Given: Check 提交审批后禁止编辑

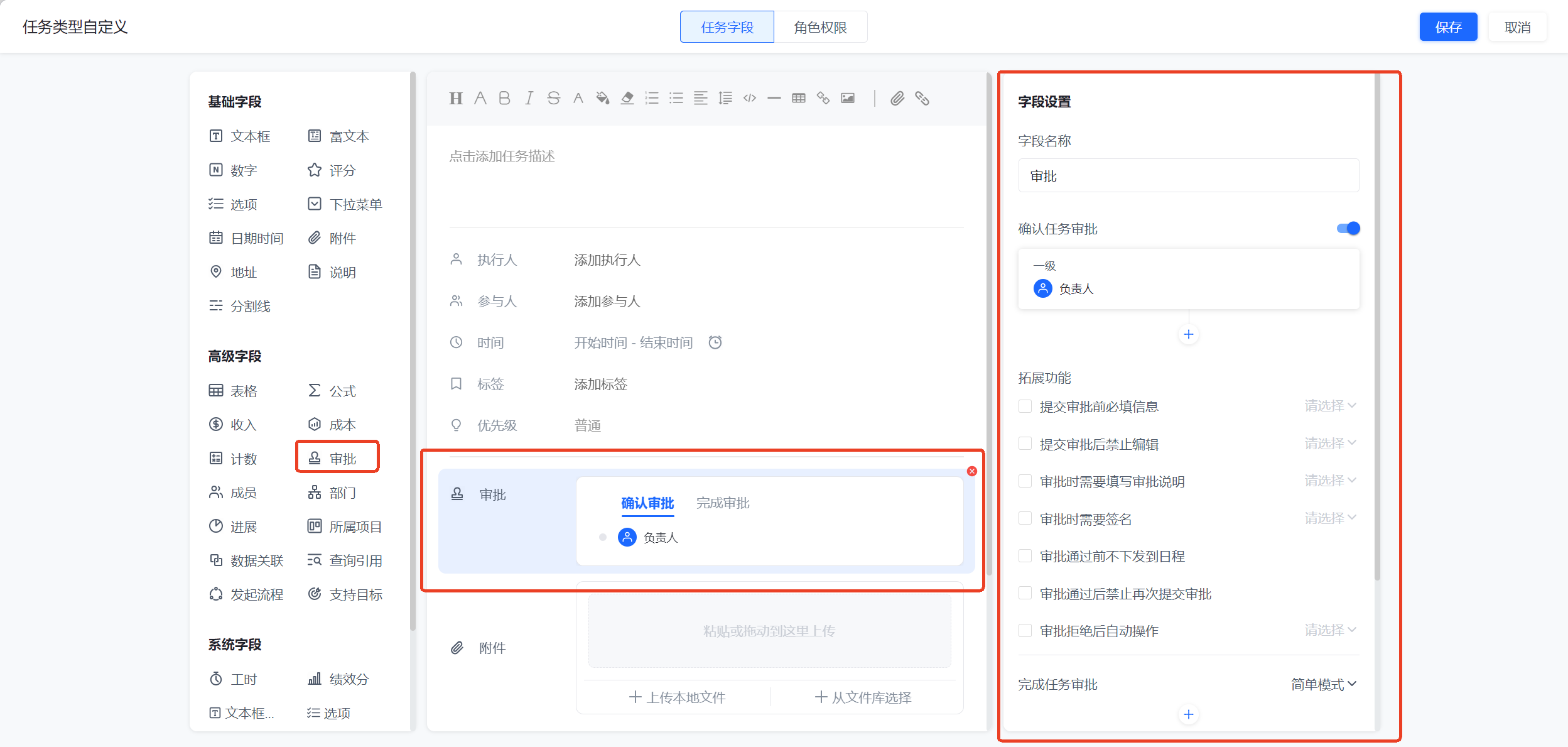Looking at the screenshot, I should tap(1025, 444).
